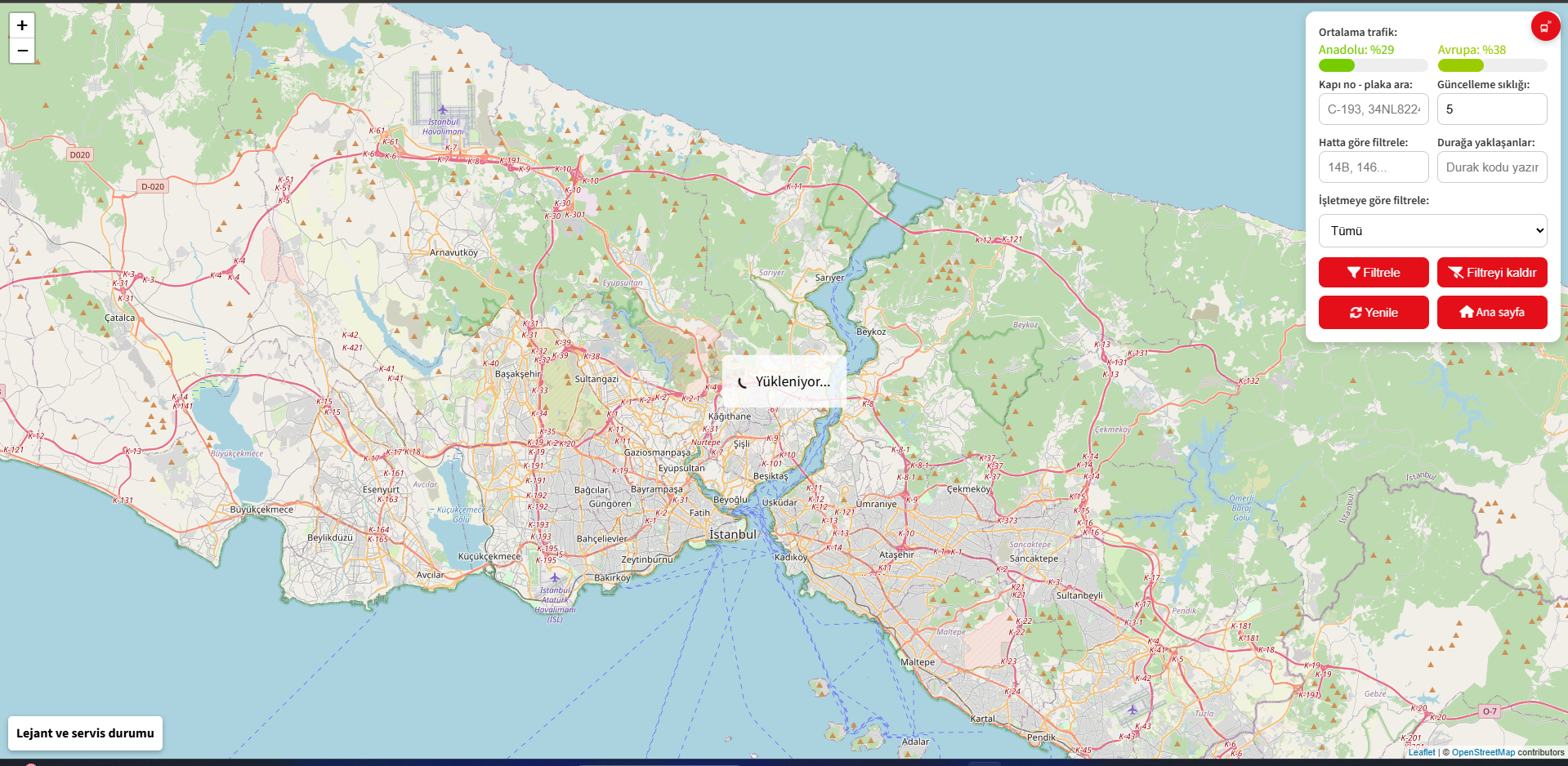Click the Durağa yaklaşanlar stop code field
1568x766 pixels.
tap(1492, 167)
